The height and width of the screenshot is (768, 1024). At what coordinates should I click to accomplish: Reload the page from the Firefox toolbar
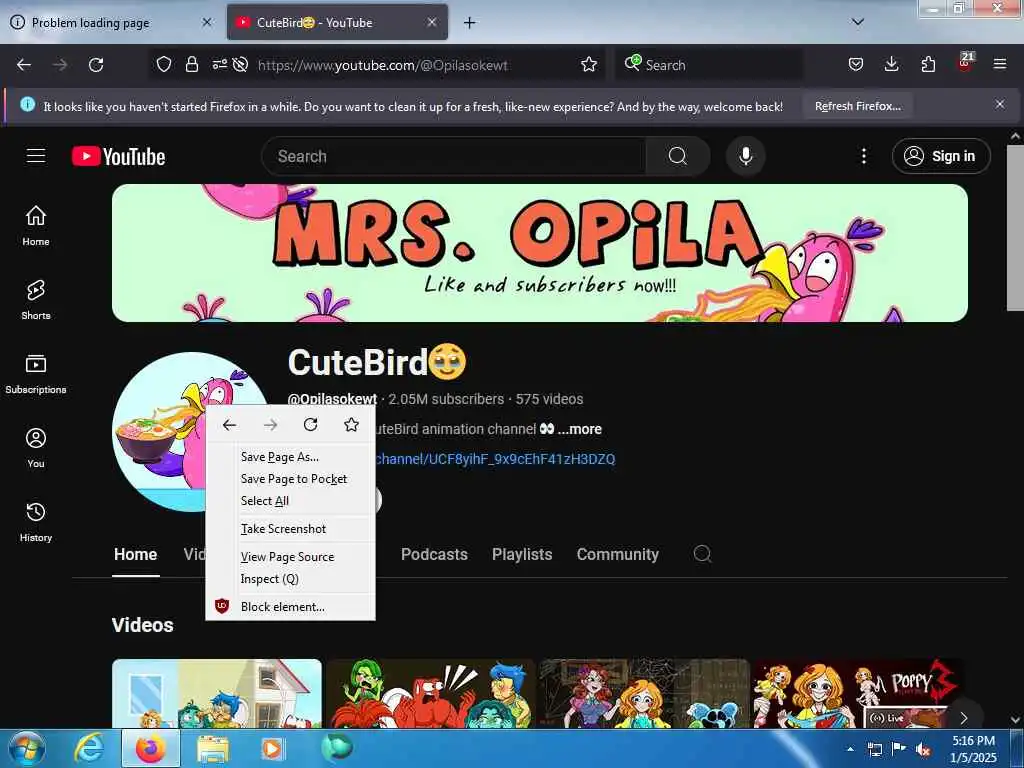tap(96, 65)
